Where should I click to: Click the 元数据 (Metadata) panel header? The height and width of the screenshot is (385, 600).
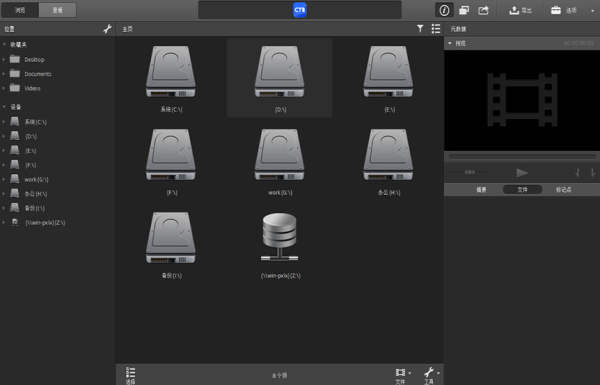458,29
